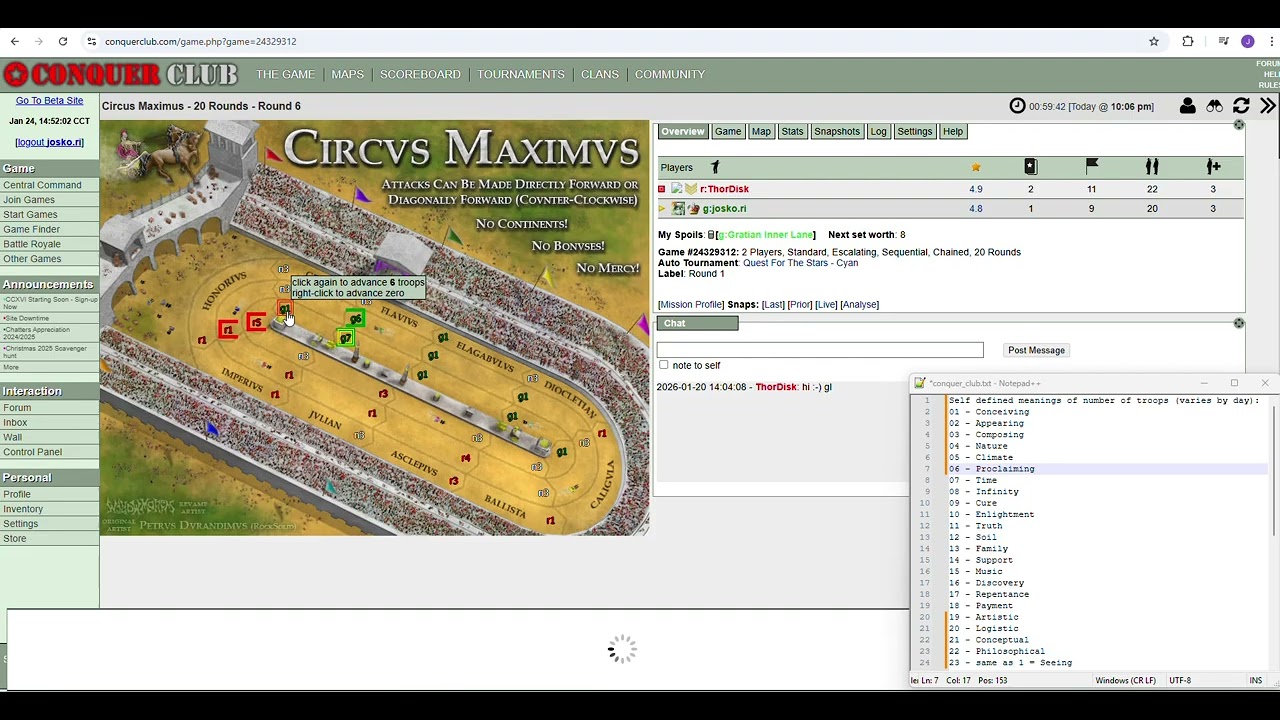Open the SCOREBOARD menu
The height and width of the screenshot is (720, 1280).
tap(420, 74)
